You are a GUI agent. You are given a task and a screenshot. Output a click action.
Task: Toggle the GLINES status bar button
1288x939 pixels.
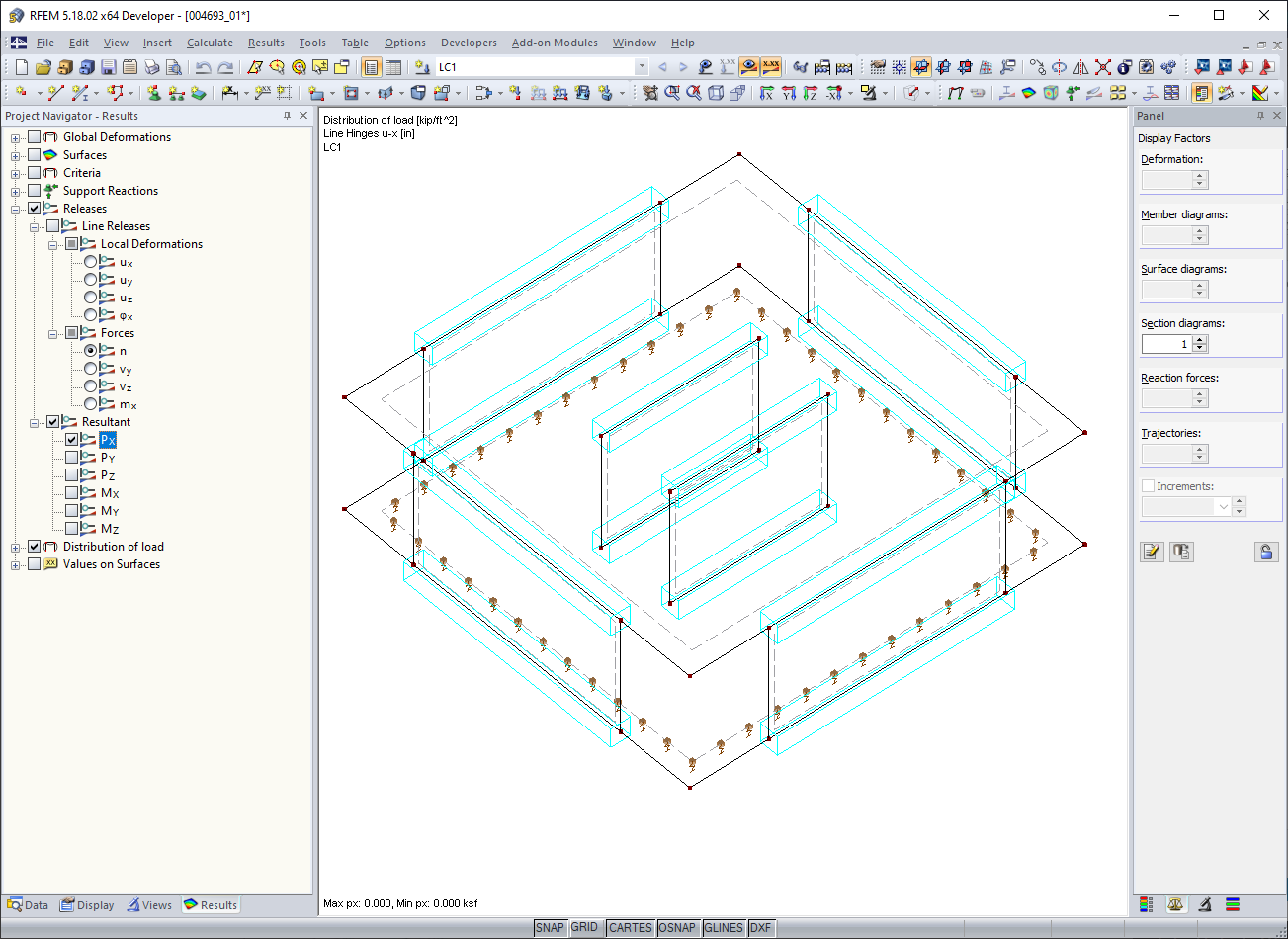click(724, 928)
